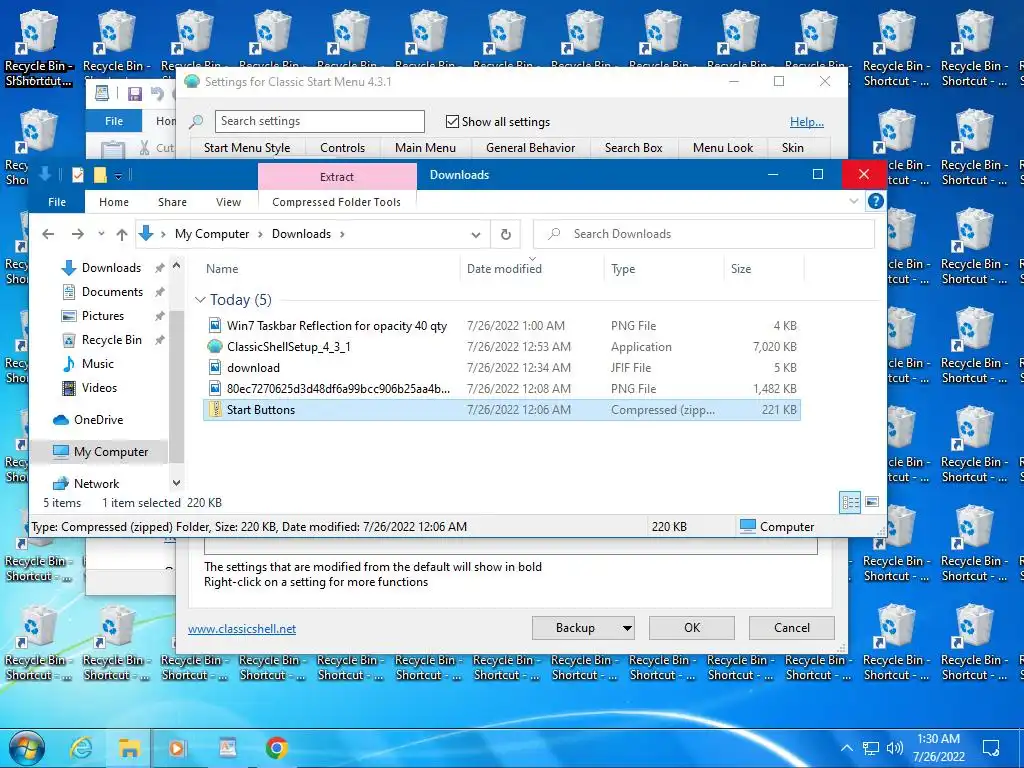Click the network tray icon

[871, 748]
